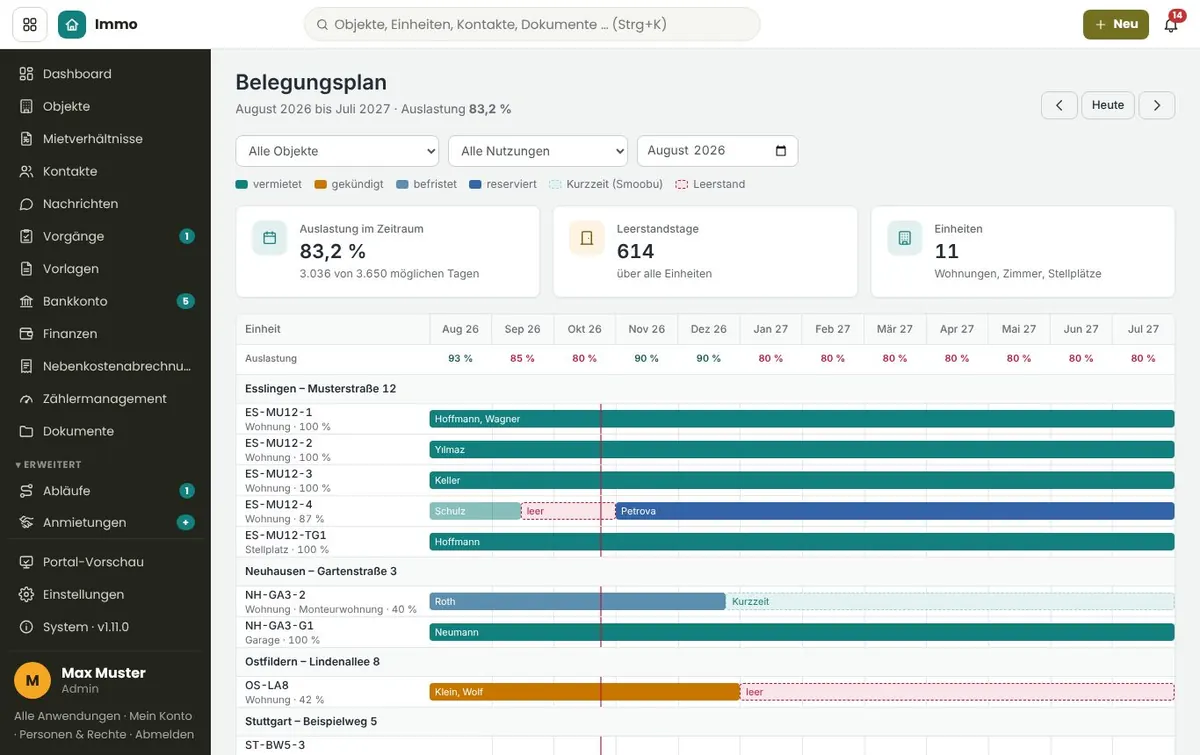This screenshot has height=755, width=1200.
Task: Click the Abmelden link
Action: coord(165,734)
